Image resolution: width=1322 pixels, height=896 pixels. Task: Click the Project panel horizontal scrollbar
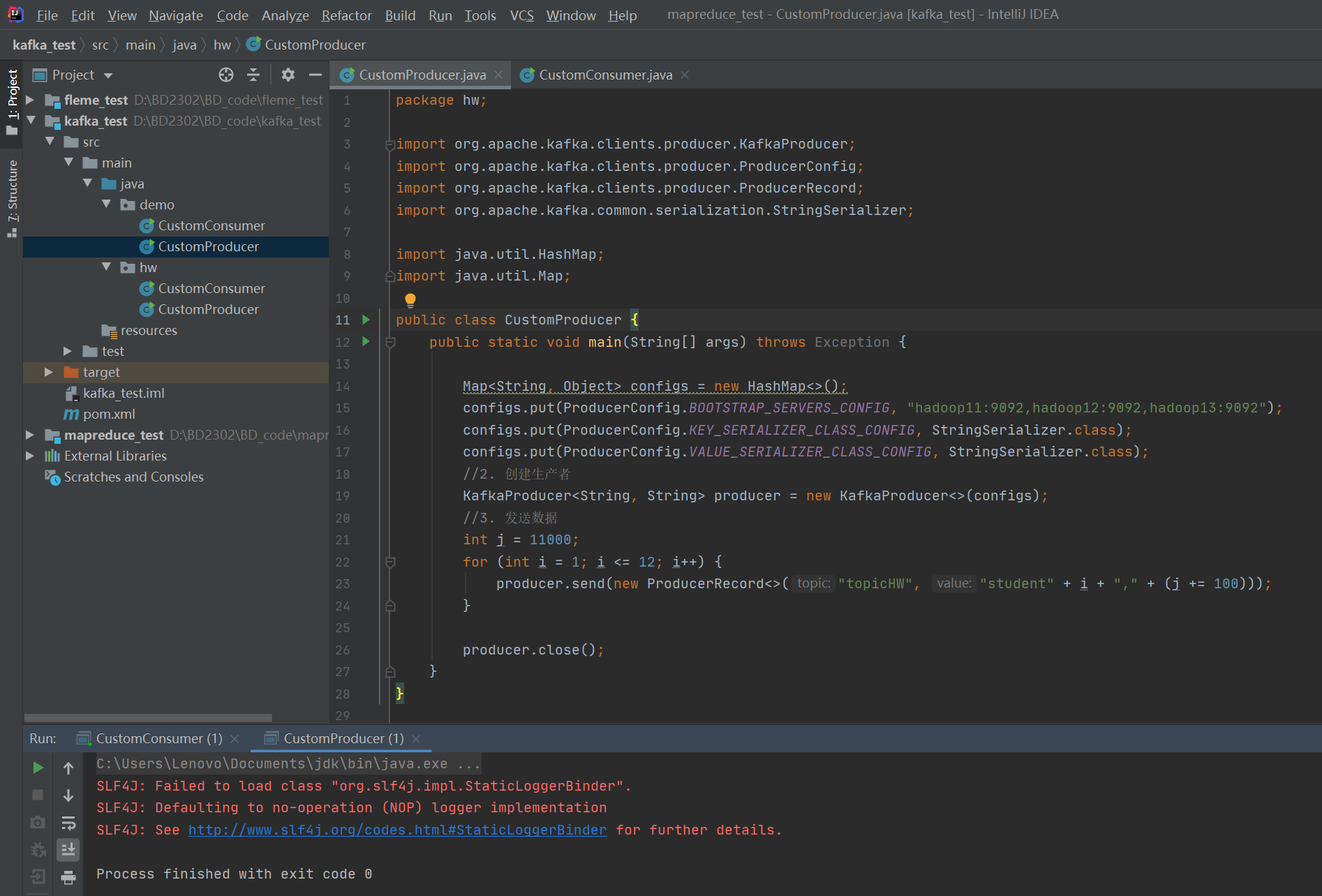click(x=148, y=717)
